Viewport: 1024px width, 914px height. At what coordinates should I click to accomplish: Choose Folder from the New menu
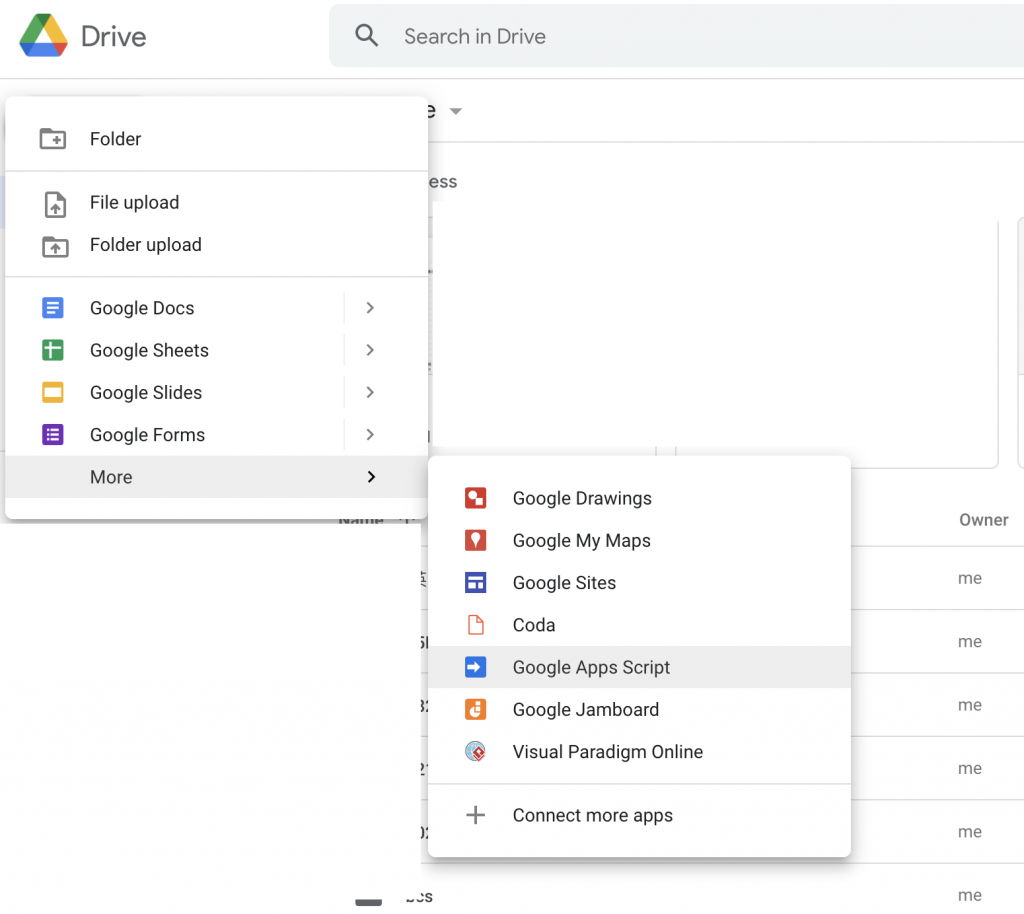pos(216,139)
